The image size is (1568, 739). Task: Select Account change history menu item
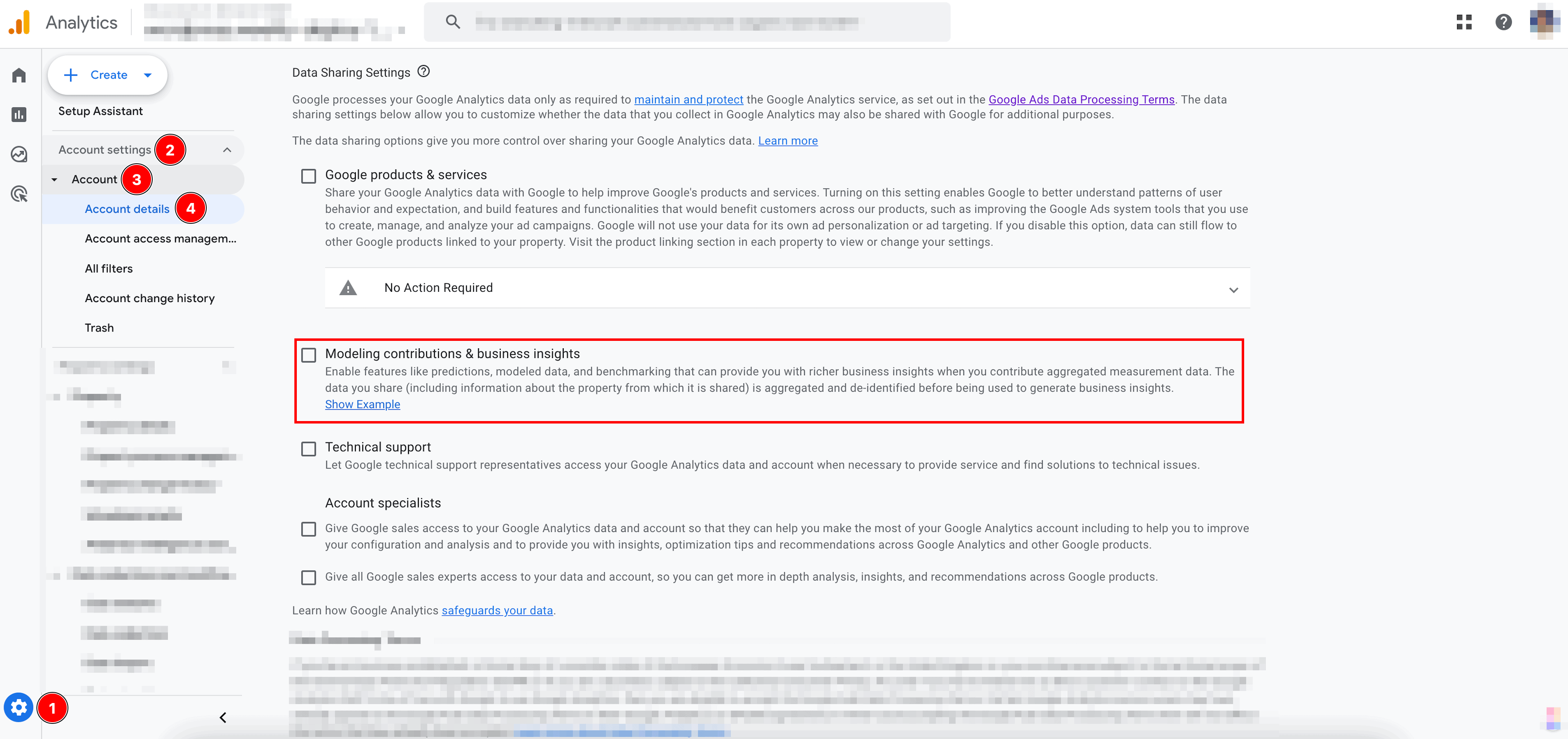click(x=150, y=298)
